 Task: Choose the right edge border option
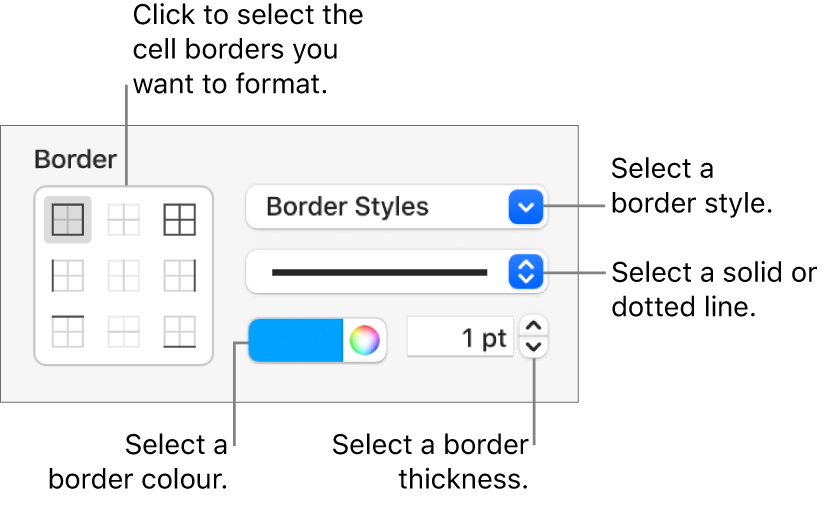point(179,275)
